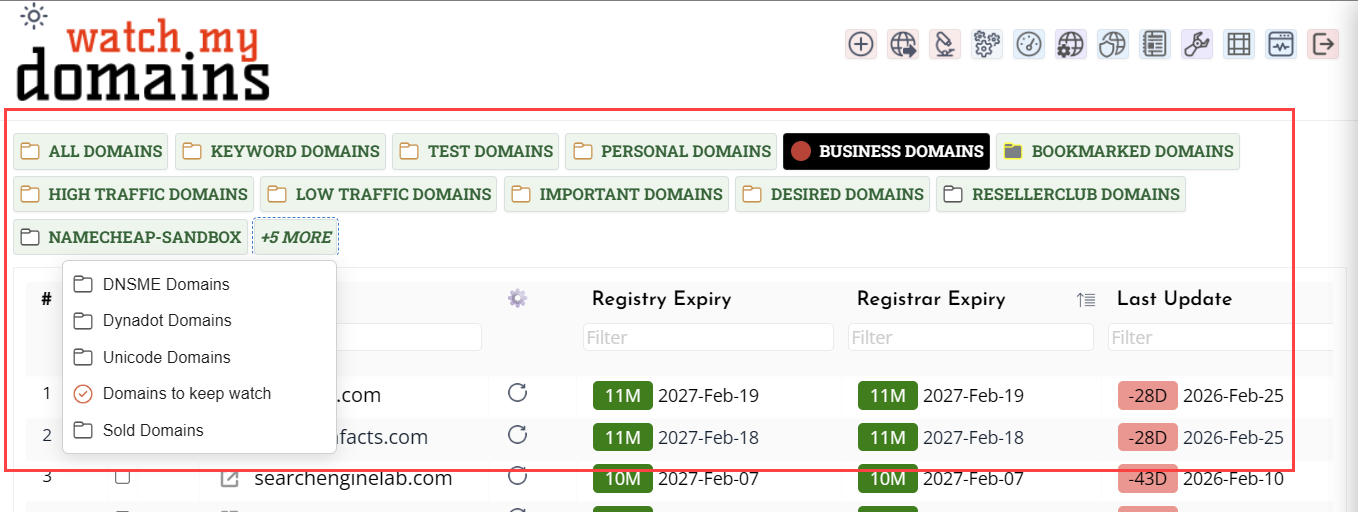Open the notebook report icon
Image resolution: width=1358 pixels, height=512 pixels.
[x=1155, y=44]
